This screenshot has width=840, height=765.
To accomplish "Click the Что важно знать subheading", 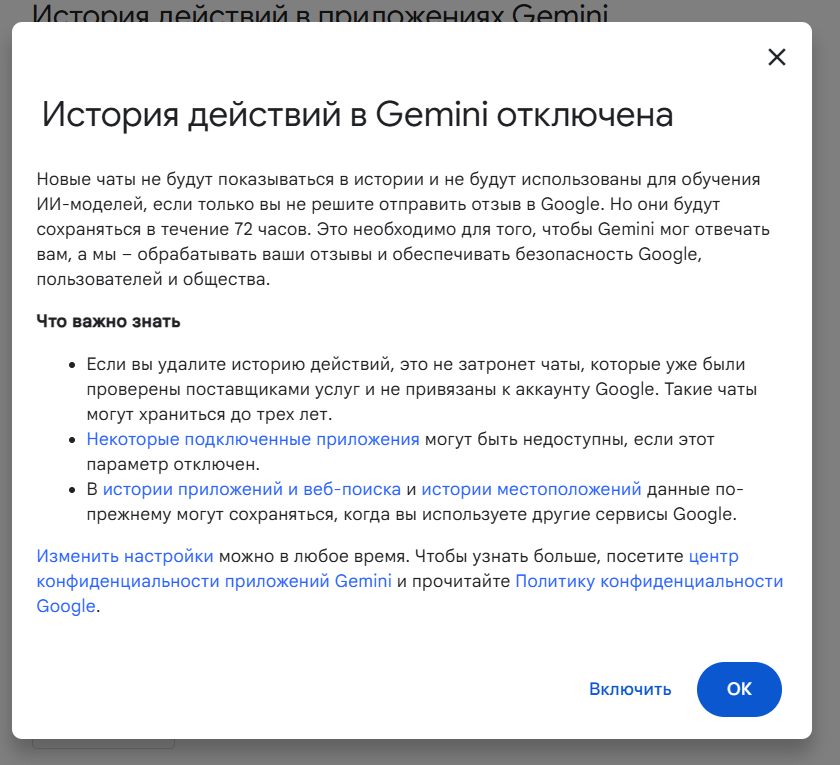I will pyautogui.click(x=108, y=321).
